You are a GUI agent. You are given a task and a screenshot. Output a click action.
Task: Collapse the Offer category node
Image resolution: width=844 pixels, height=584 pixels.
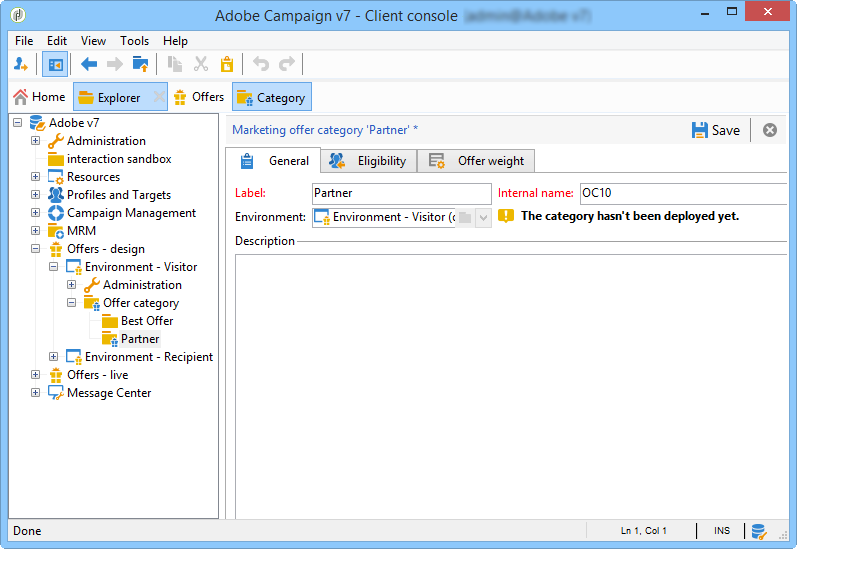(72, 302)
